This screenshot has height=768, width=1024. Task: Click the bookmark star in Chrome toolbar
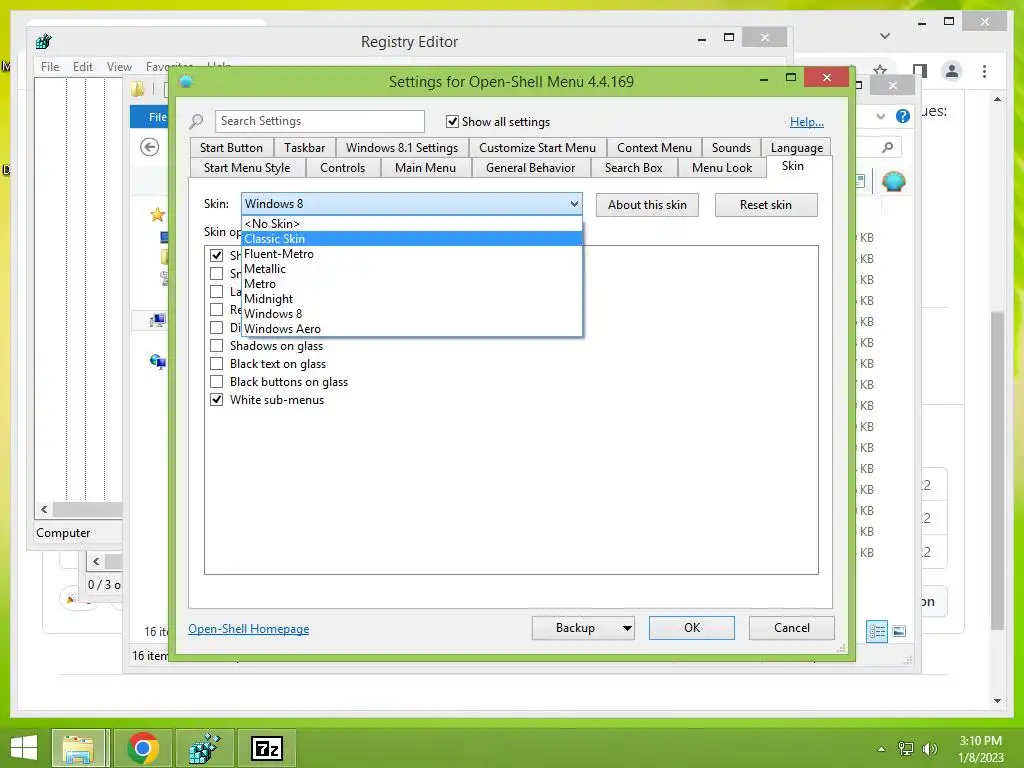(880, 70)
